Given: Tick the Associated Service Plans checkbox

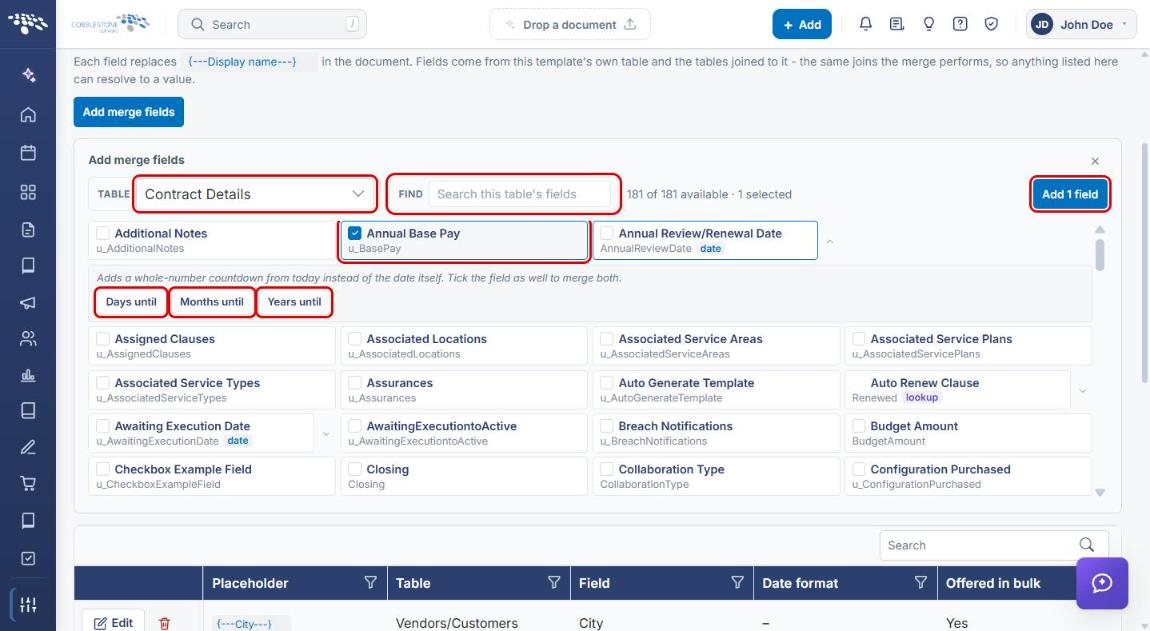Looking at the screenshot, I should pos(859,339).
